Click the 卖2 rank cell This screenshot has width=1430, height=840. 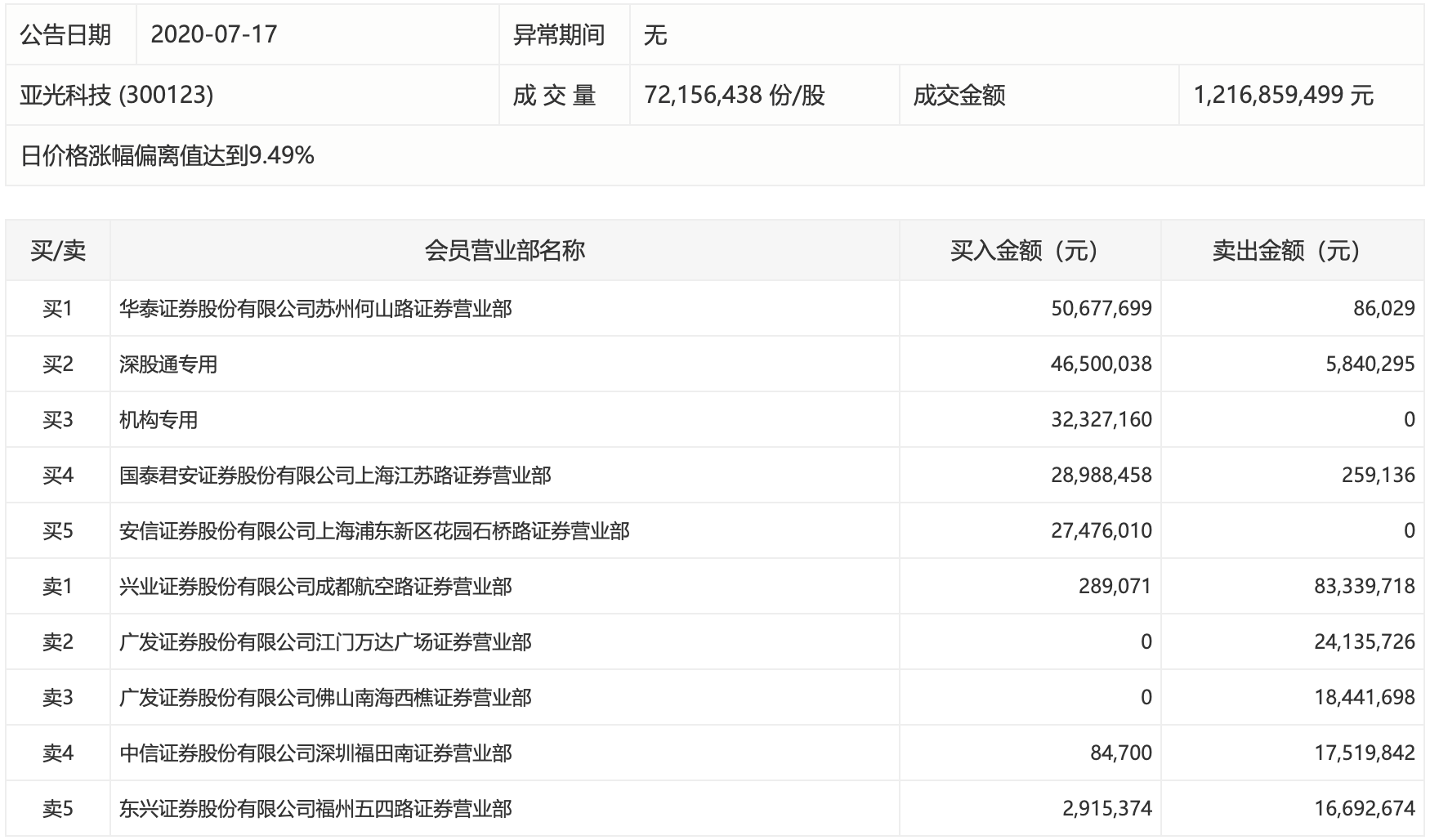click(58, 642)
